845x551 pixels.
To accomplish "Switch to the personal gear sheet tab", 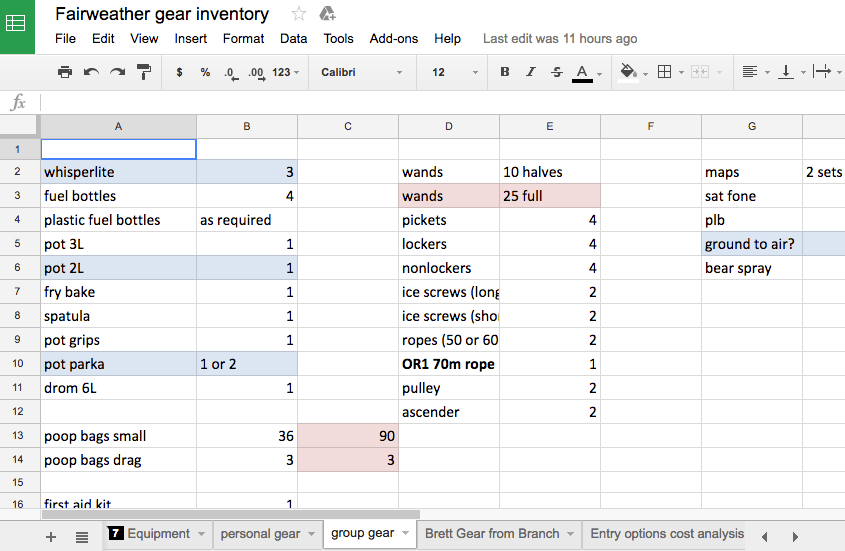I will tap(260, 534).
